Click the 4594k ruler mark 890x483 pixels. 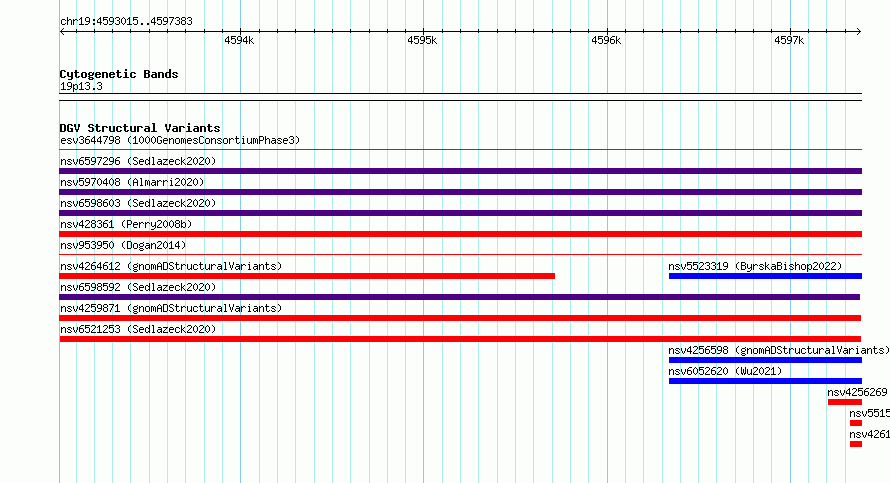pyautogui.click(x=239, y=40)
